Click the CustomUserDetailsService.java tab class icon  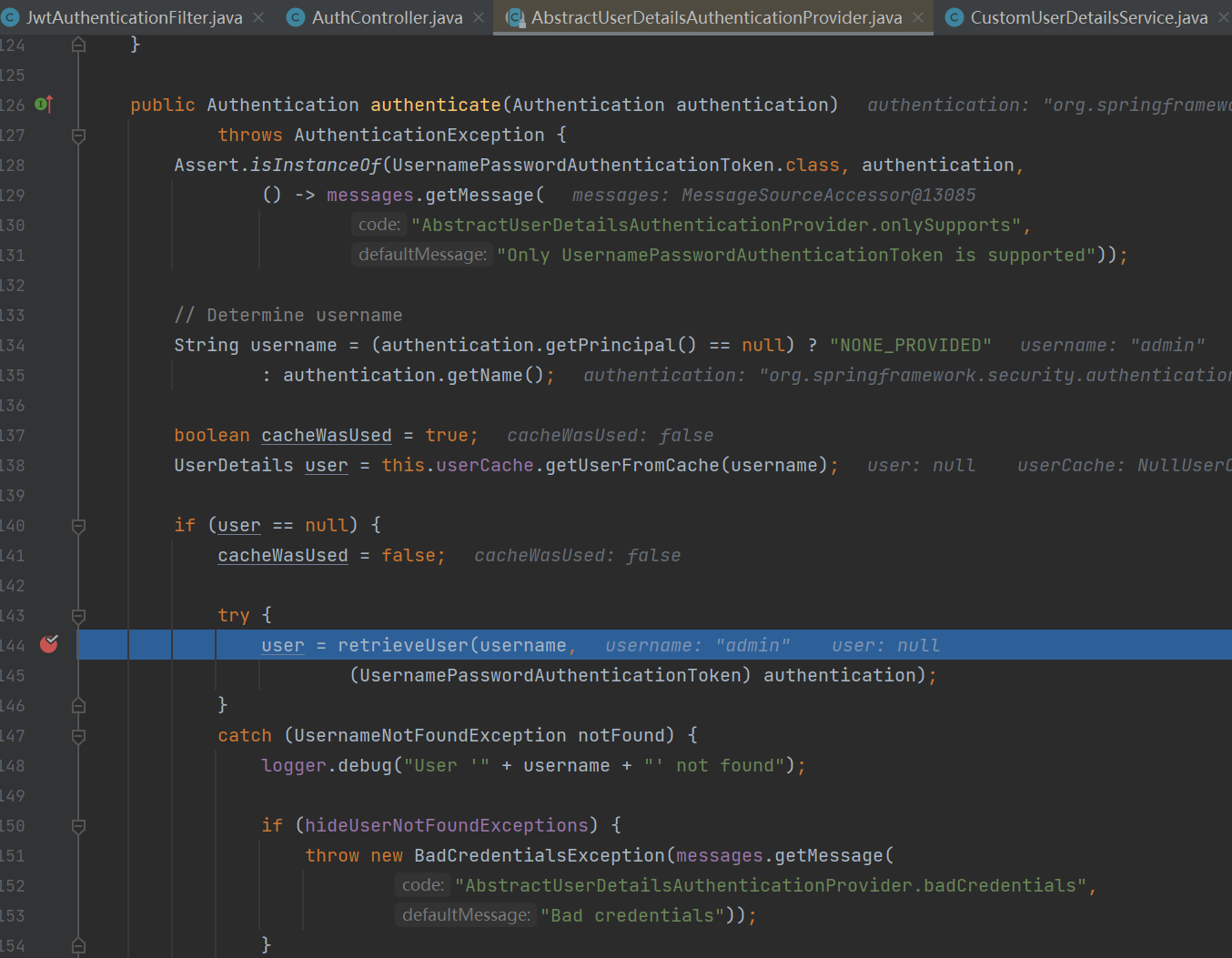[x=954, y=17]
